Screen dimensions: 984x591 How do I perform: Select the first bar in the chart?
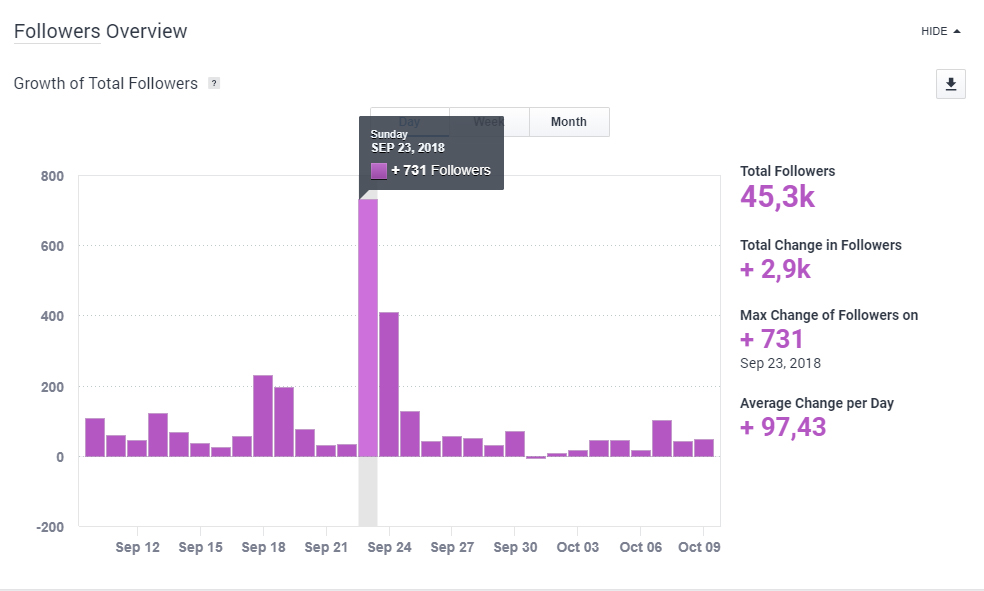[95, 437]
